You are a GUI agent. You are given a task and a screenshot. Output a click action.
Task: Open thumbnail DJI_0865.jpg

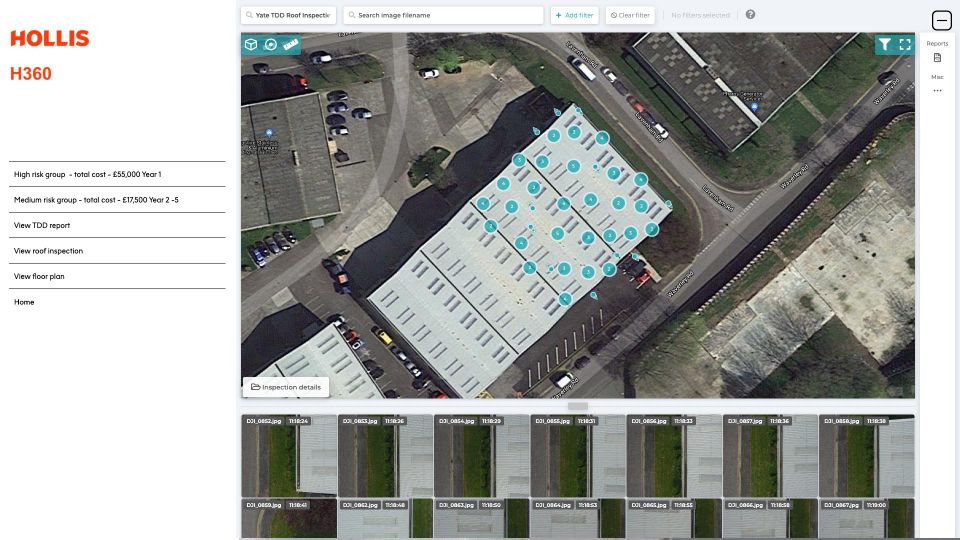coord(674,519)
